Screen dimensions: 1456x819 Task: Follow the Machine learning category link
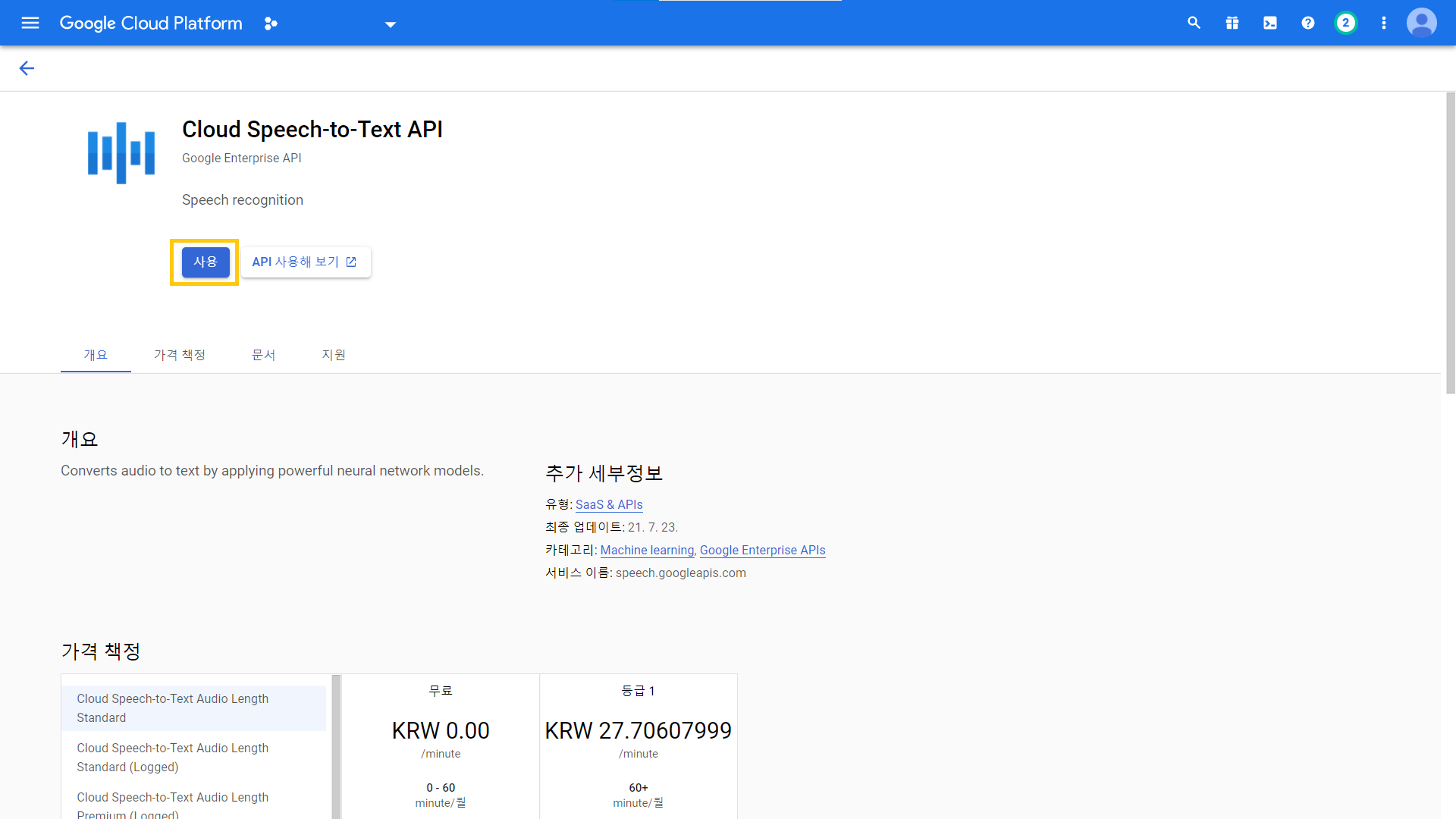(x=647, y=550)
